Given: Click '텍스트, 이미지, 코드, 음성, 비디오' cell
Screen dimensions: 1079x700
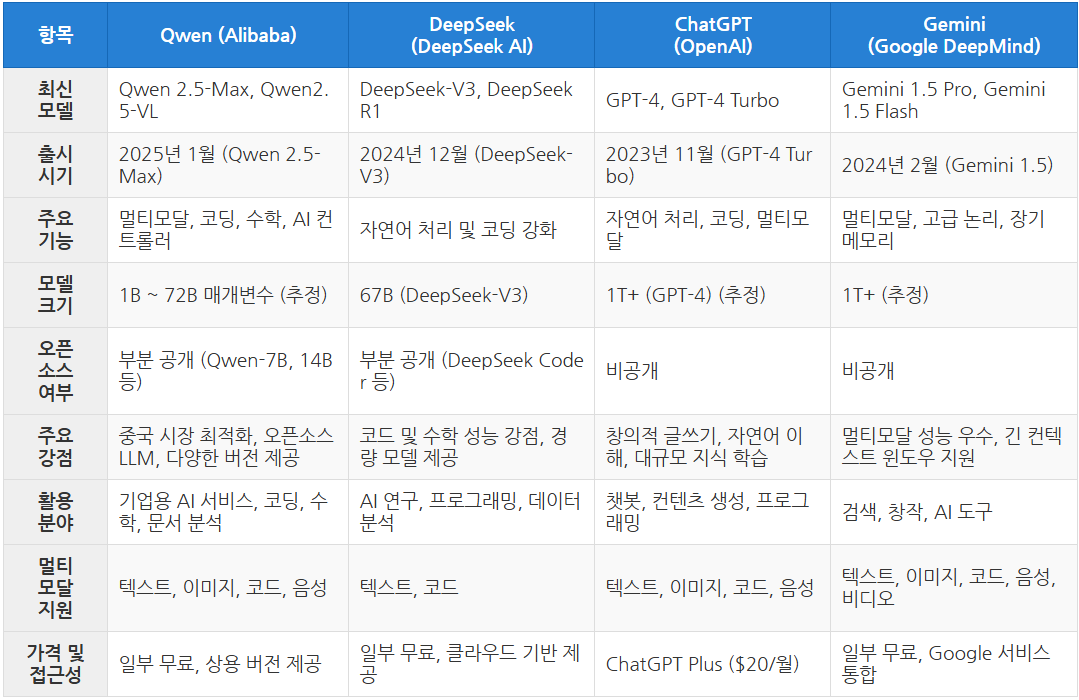Looking at the screenshot, I should coord(954,588).
